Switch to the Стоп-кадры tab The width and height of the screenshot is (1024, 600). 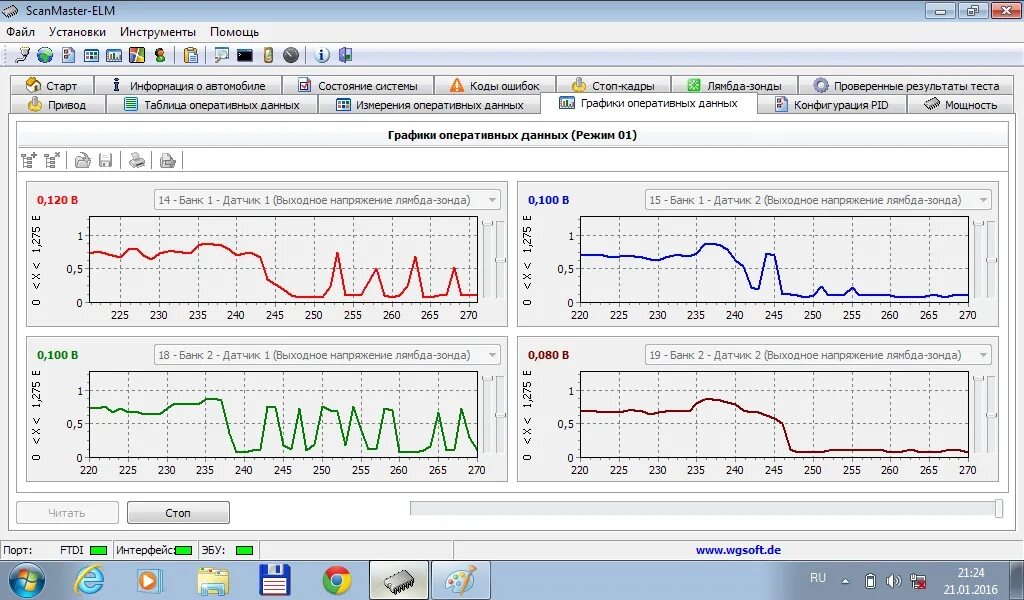point(614,85)
